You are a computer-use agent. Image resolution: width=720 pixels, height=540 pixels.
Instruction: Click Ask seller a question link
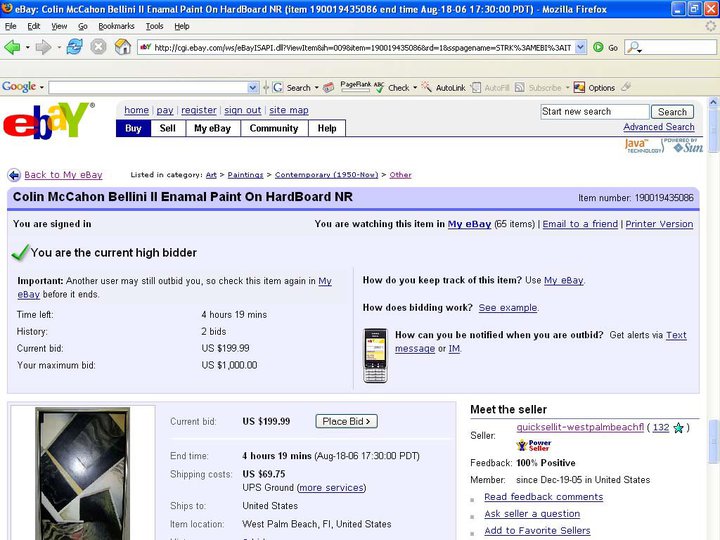(532, 514)
